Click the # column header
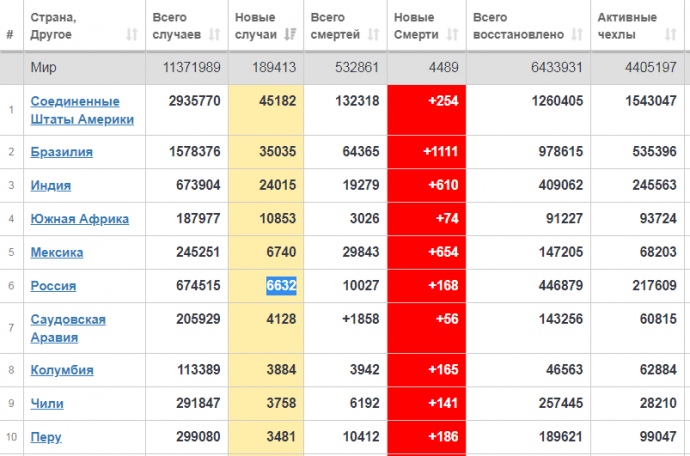Screen dimensions: 690x456 pos(10,35)
